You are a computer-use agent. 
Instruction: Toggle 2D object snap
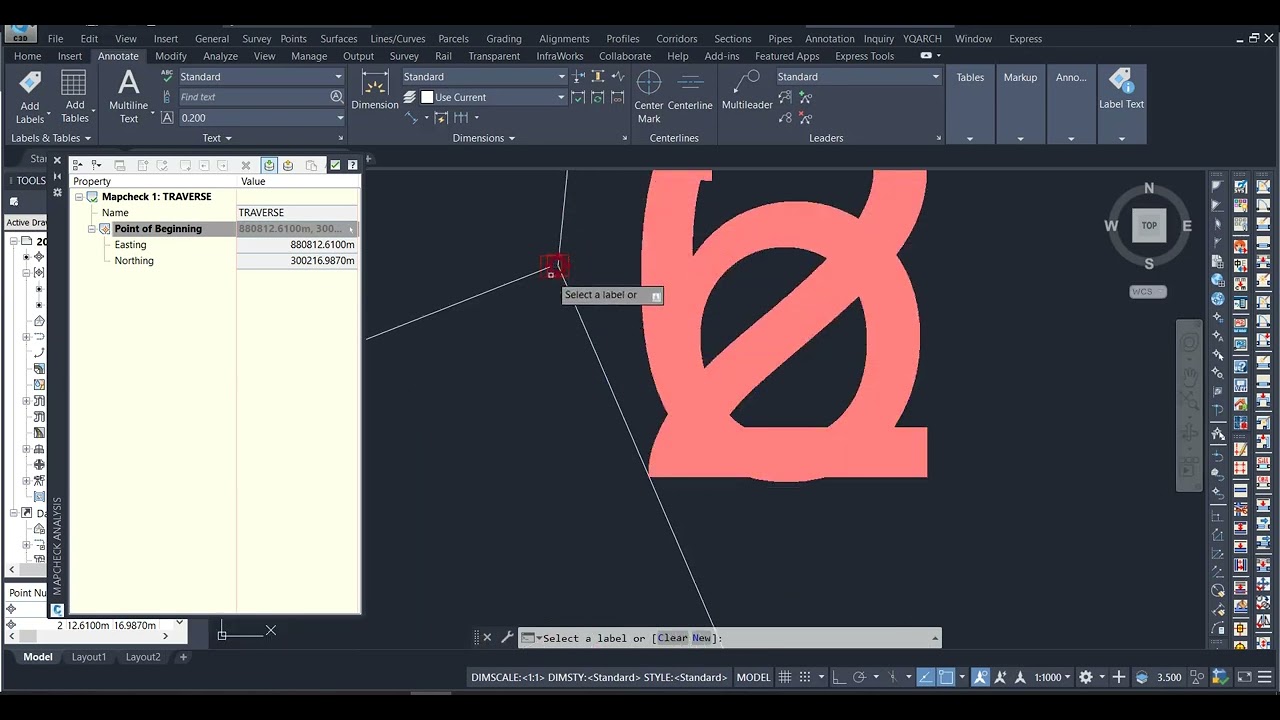tap(946, 677)
